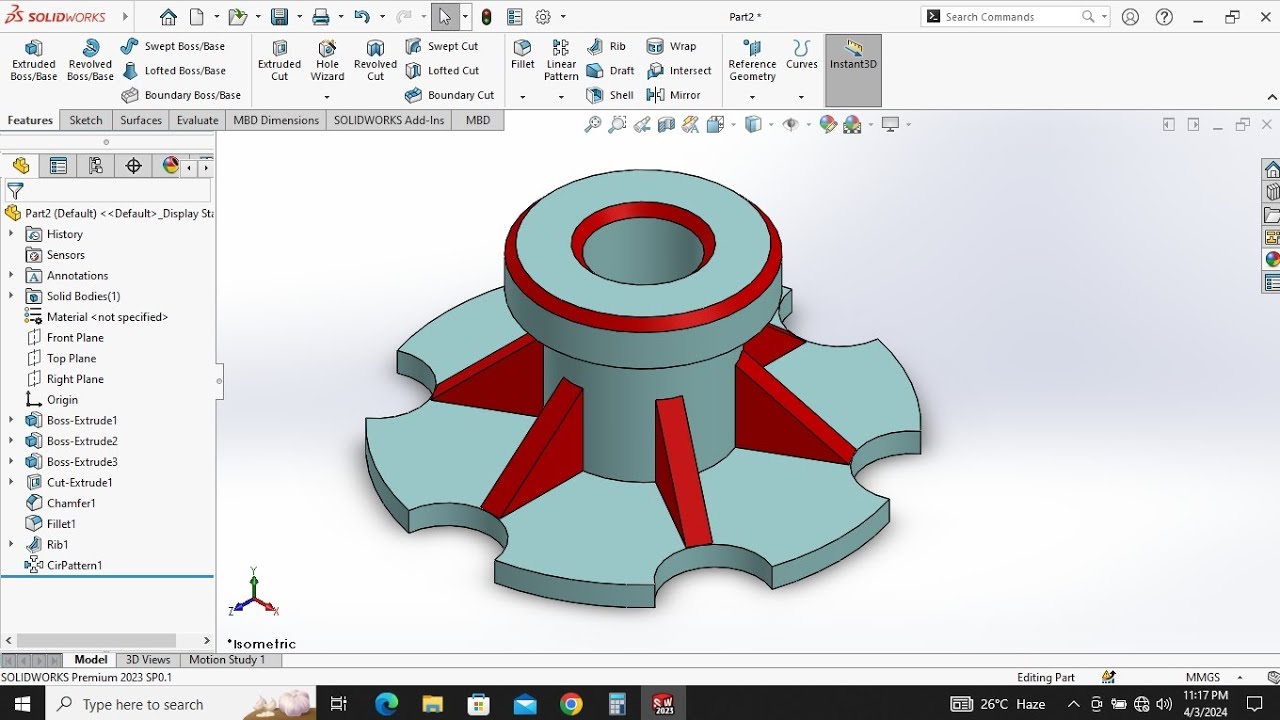Viewport: 1280px width, 720px height.
Task: Select the Rib feature tool
Action: tap(606, 46)
